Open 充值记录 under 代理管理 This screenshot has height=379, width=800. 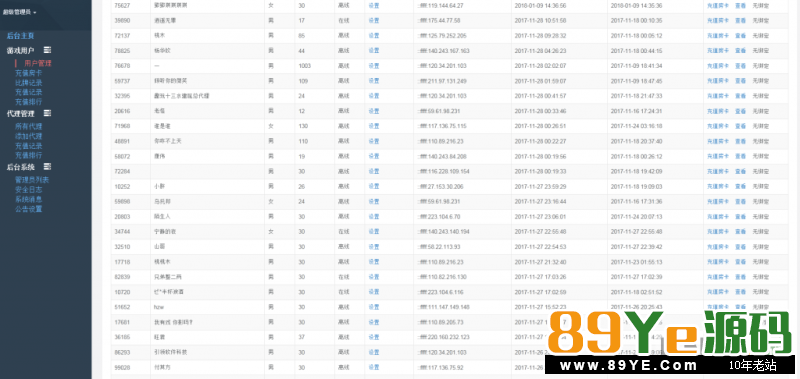[29, 146]
